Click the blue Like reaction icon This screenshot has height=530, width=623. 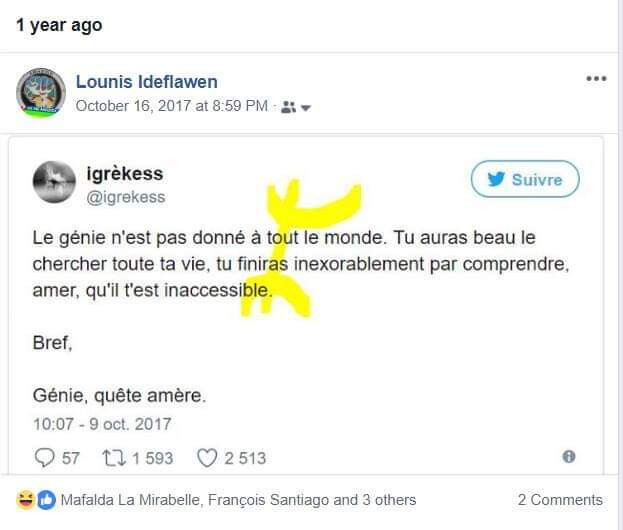(46, 500)
